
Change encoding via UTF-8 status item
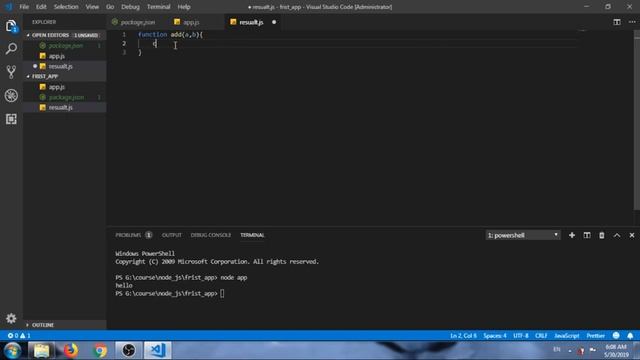[521, 336]
